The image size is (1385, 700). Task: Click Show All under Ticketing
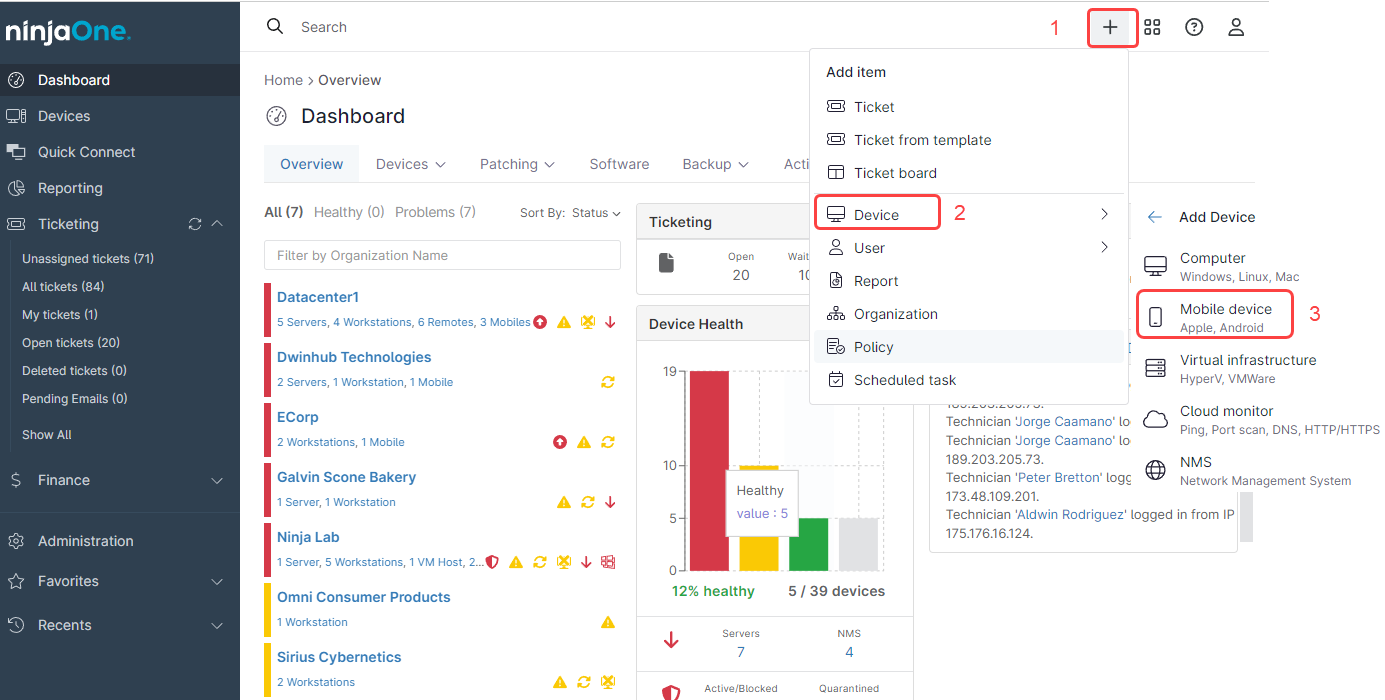[x=47, y=435]
